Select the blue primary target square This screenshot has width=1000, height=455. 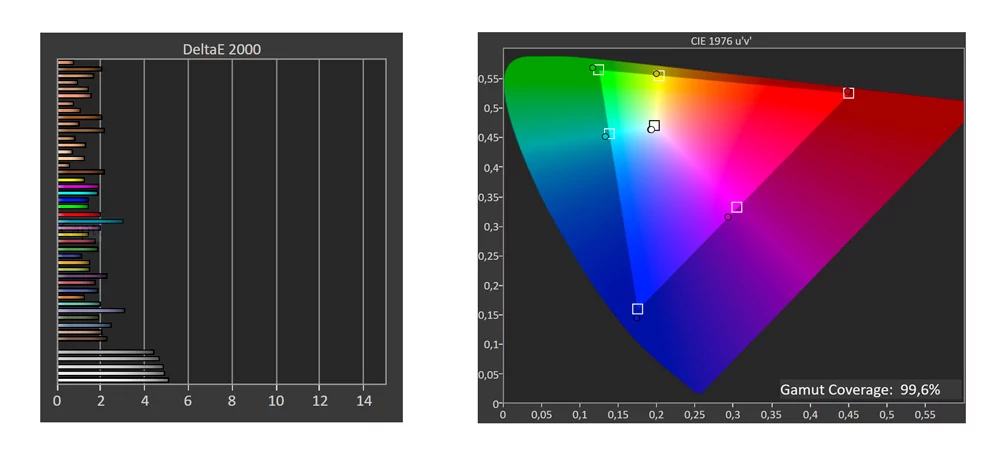click(637, 309)
